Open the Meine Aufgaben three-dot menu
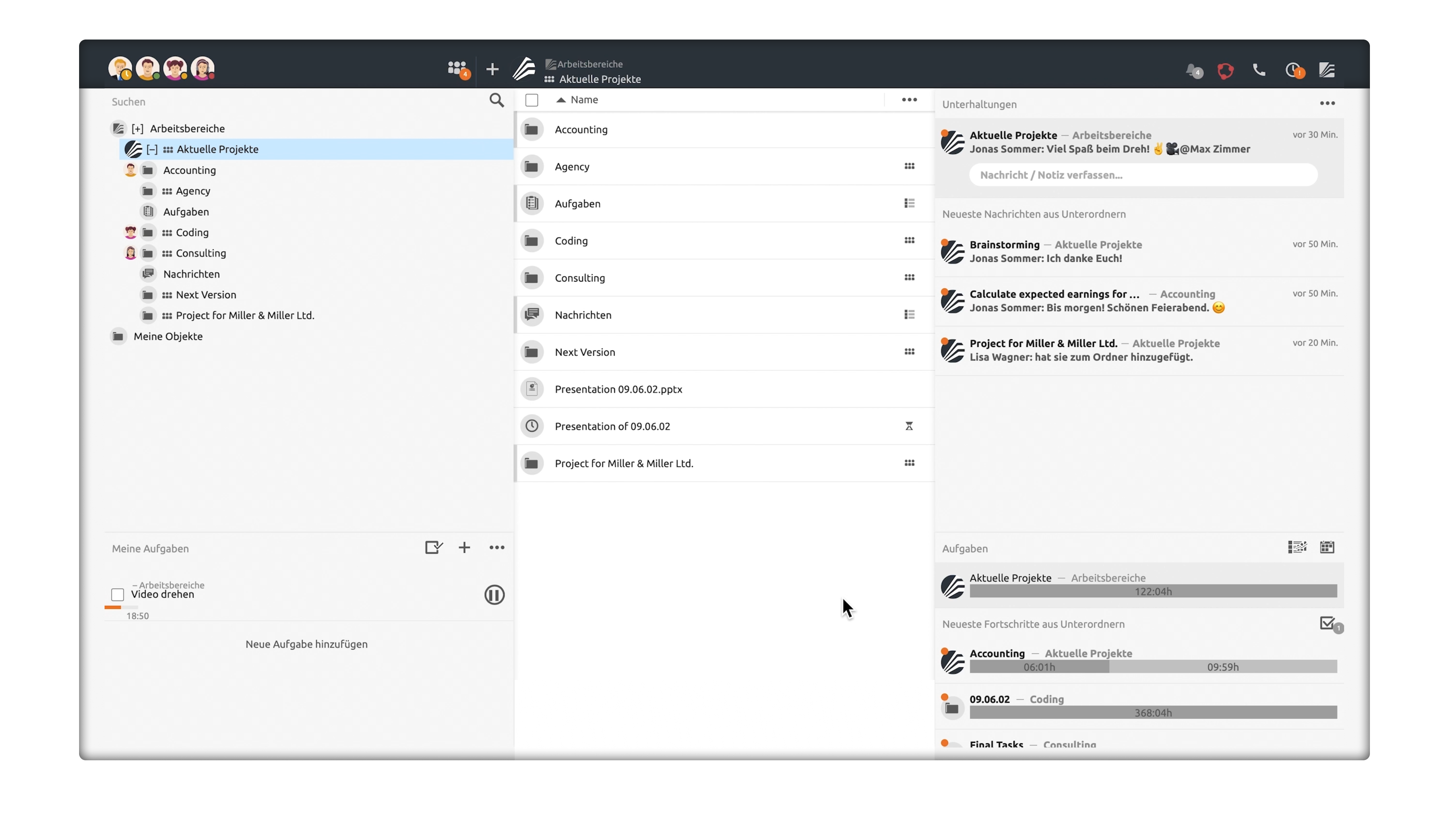 point(497,548)
